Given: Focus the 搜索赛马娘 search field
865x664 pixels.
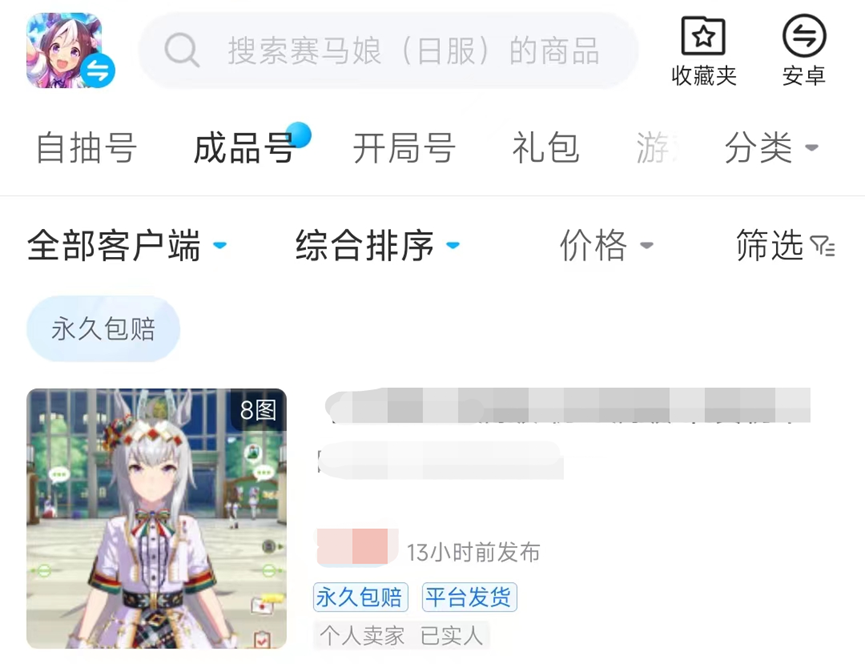Looking at the screenshot, I should click(388, 50).
